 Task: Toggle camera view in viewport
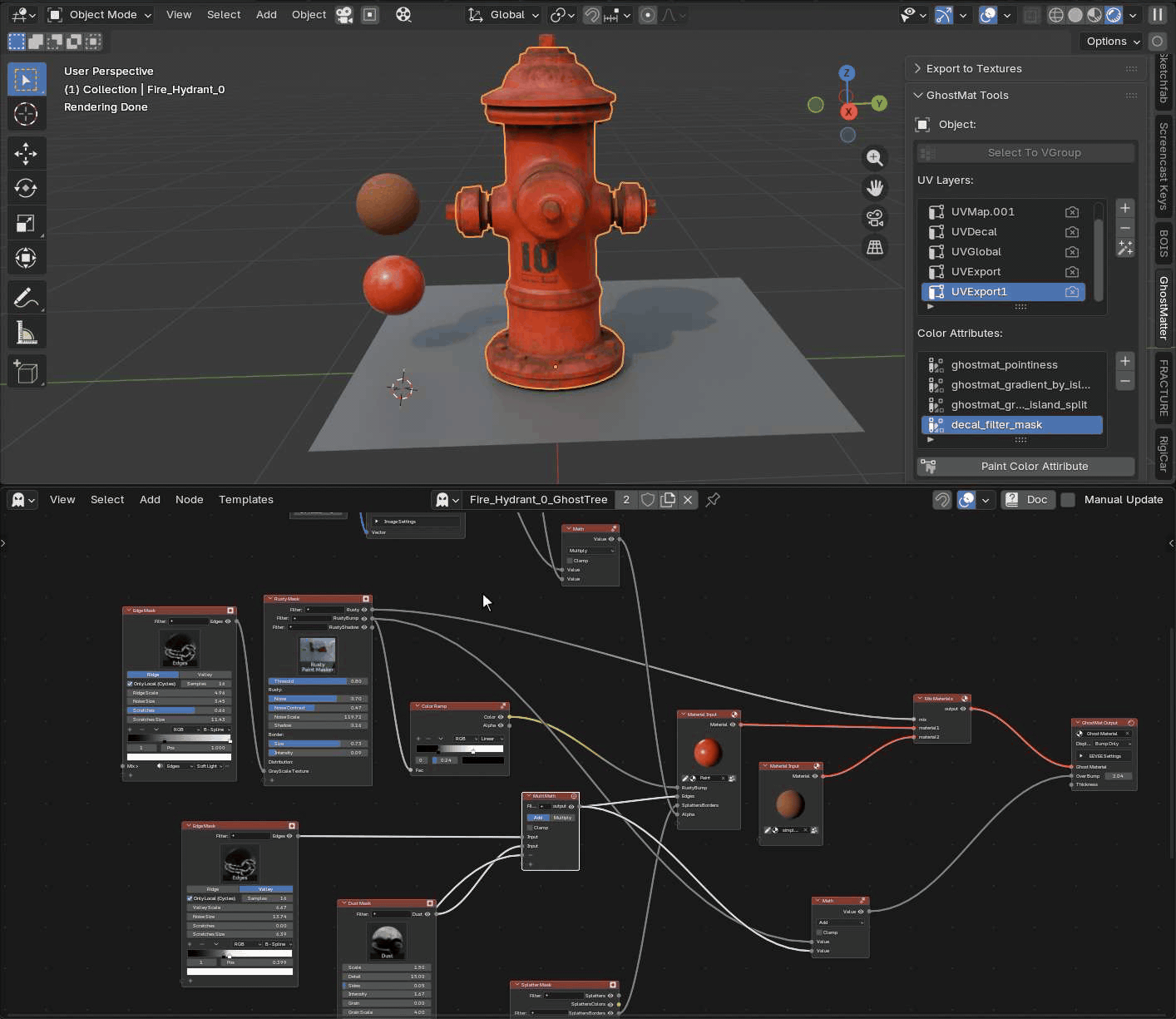point(875,218)
